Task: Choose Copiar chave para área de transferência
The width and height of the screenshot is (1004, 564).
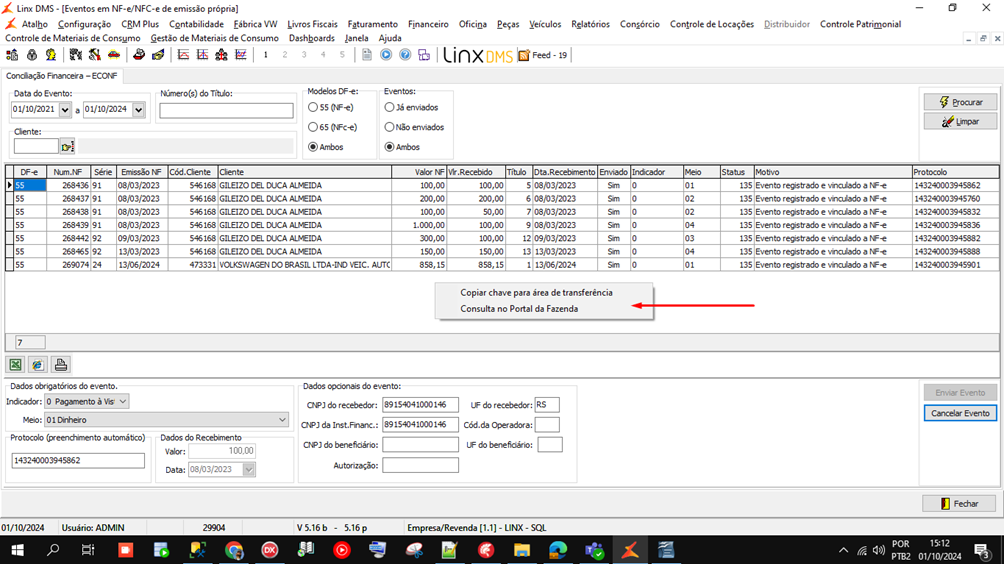Action: tap(536, 293)
